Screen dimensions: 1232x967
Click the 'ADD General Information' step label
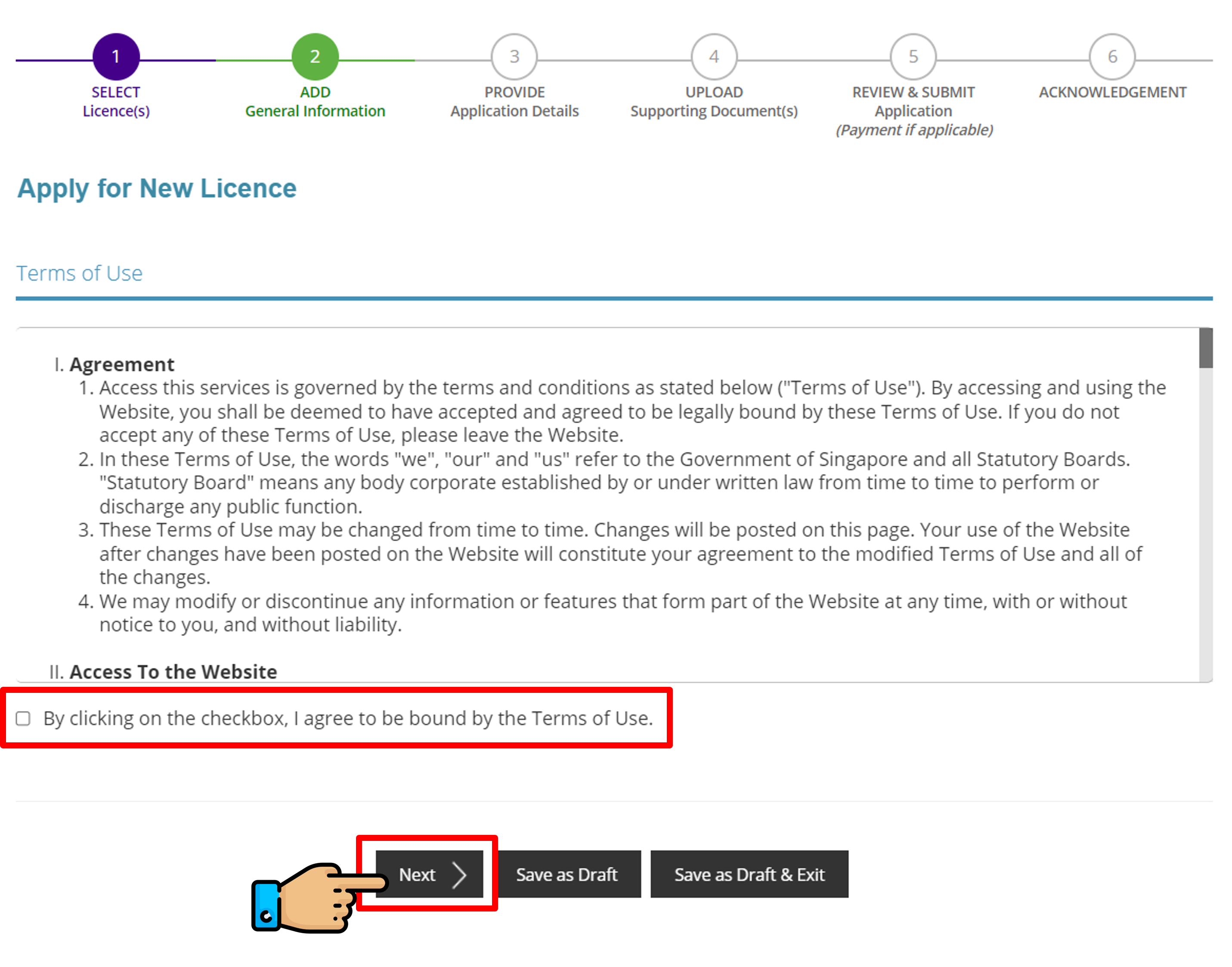click(316, 102)
